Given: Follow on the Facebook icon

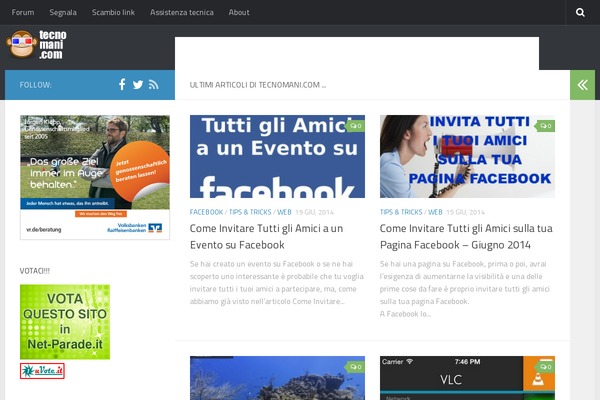Looking at the screenshot, I should 122,85.
